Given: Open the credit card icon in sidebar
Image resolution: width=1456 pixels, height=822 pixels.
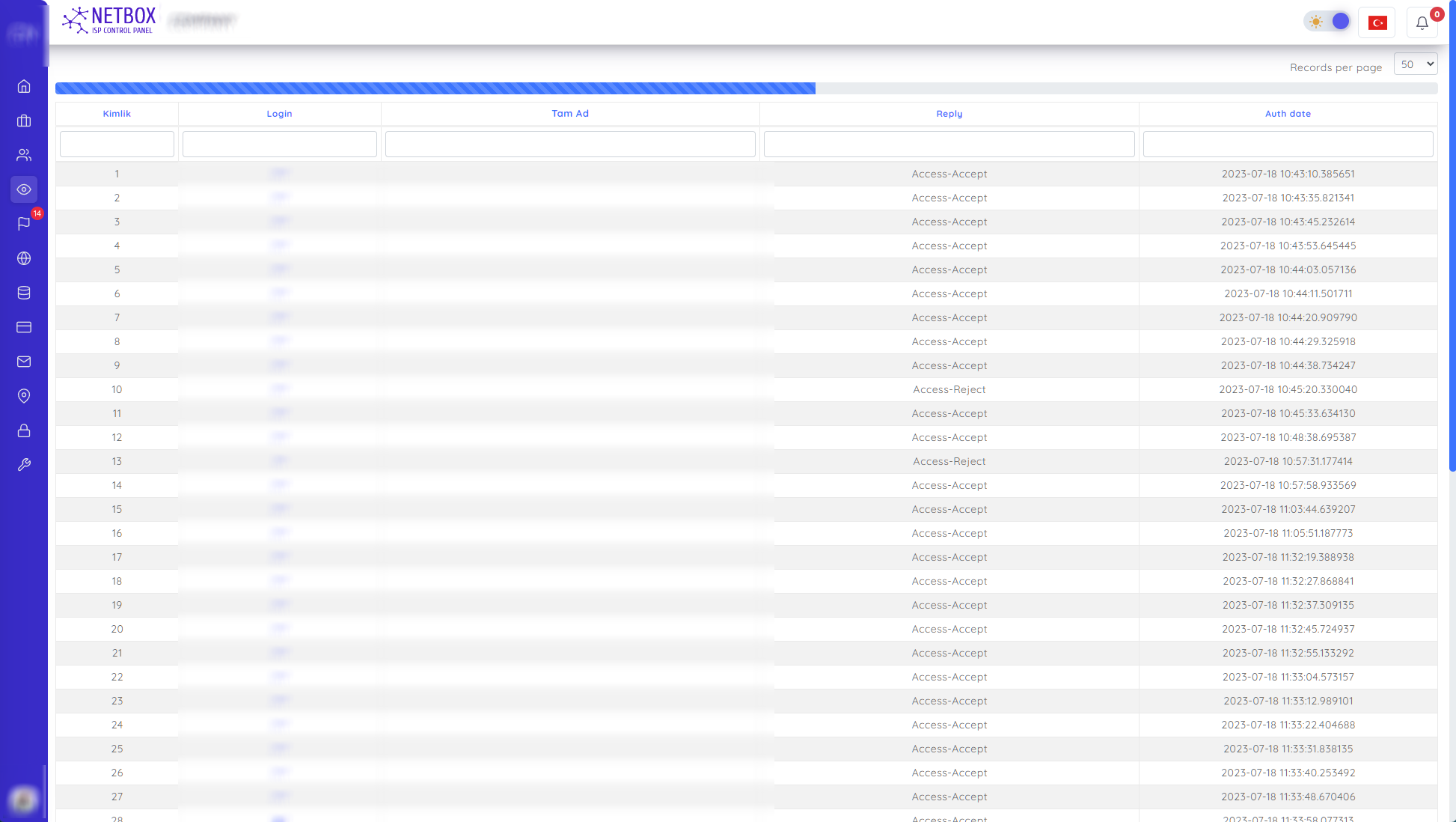Looking at the screenshot, I should coord(24,327).
